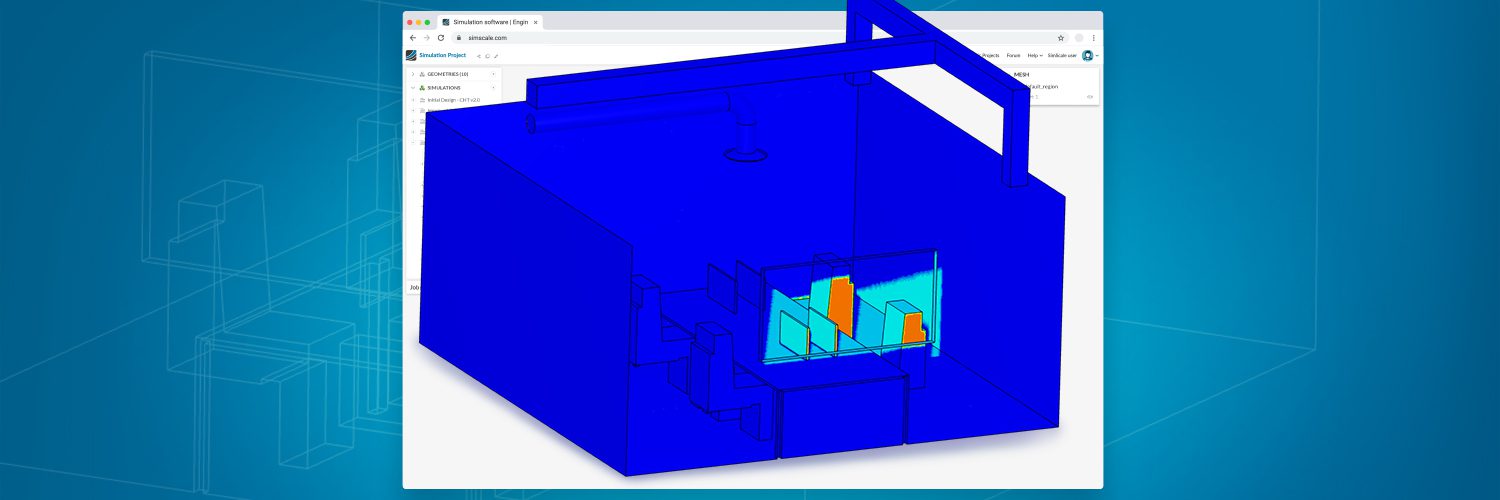
Task: Click the share icon beside Simulation Project
Action: click(x=479, y=56)
